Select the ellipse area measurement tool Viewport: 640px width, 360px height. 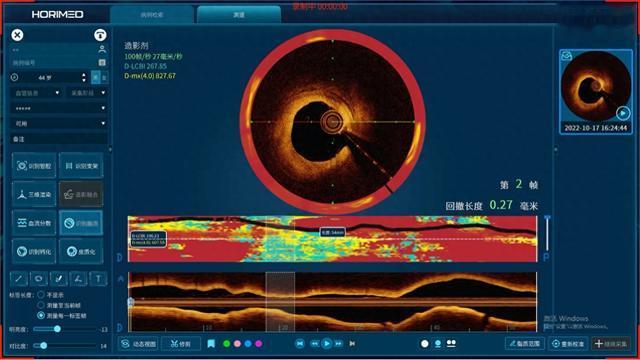pyautogui.click(x=38, y=279)
